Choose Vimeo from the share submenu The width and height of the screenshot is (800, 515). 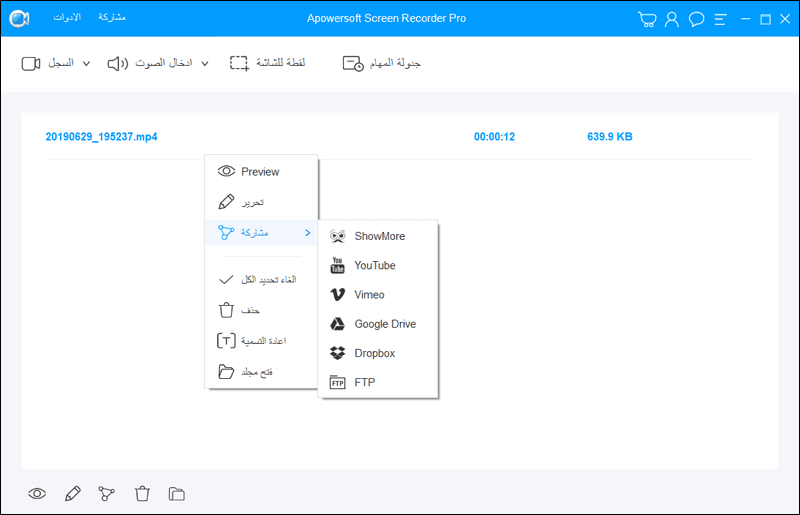378,295
